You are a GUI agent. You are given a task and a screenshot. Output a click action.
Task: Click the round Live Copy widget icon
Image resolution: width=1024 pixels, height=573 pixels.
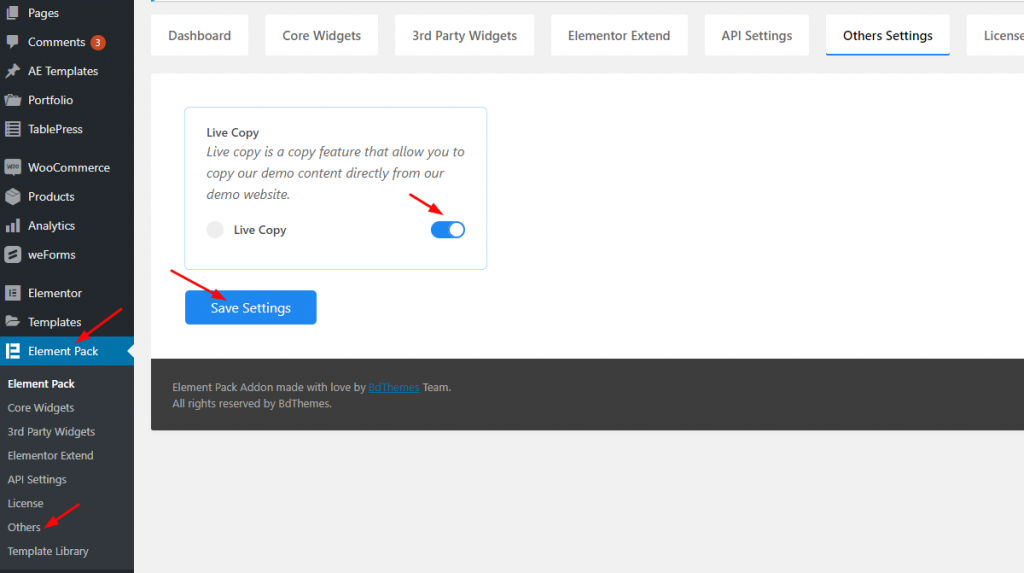215,229
